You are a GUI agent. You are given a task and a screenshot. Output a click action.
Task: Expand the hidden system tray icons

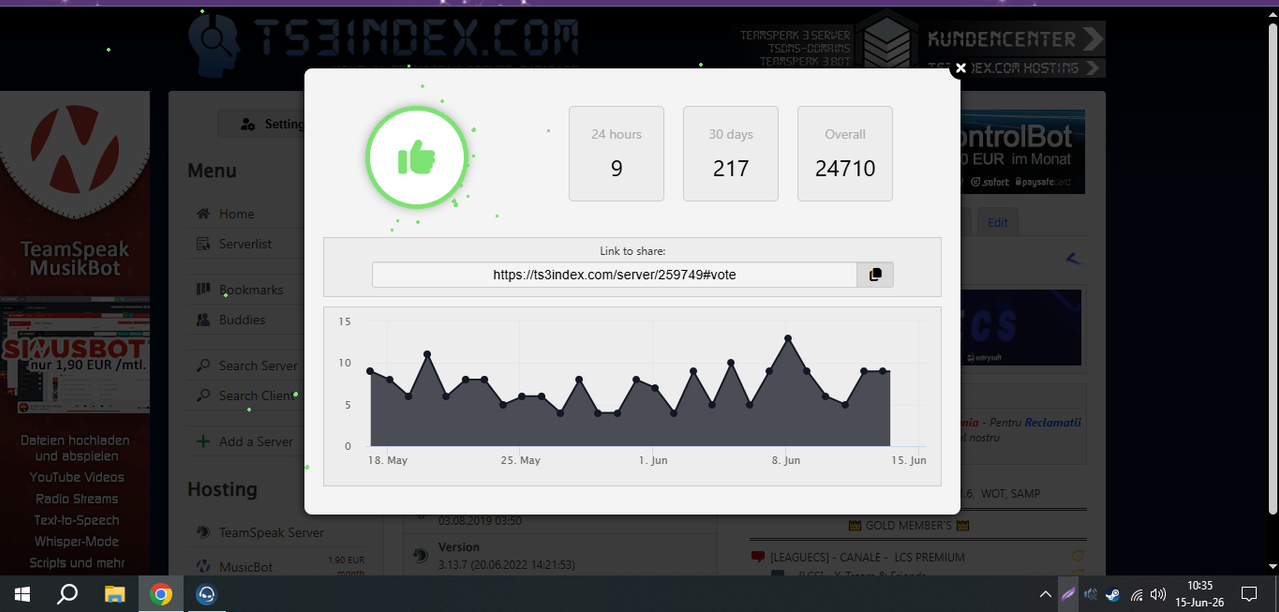point(1045,594)
